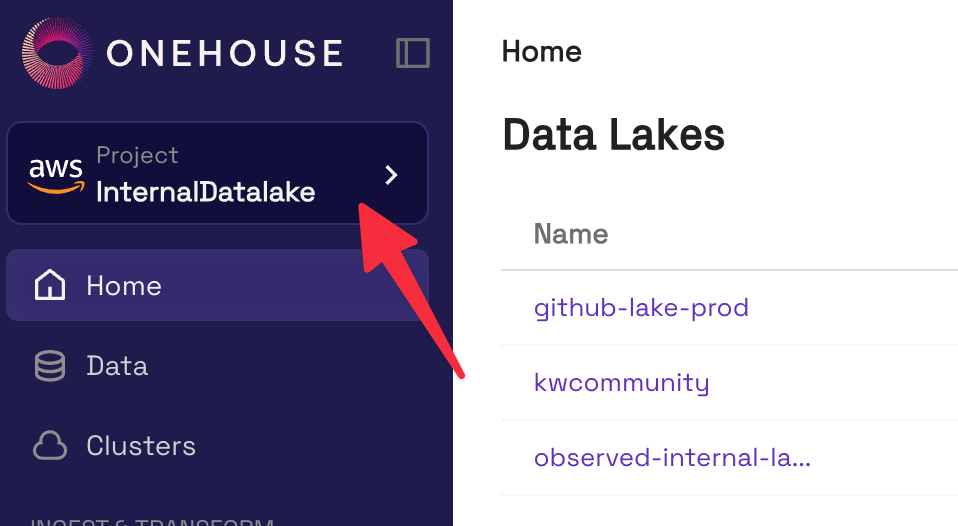Select the observed-internal-la... data lake link
The width and height of the screenshot is (958, 526).
672,458
